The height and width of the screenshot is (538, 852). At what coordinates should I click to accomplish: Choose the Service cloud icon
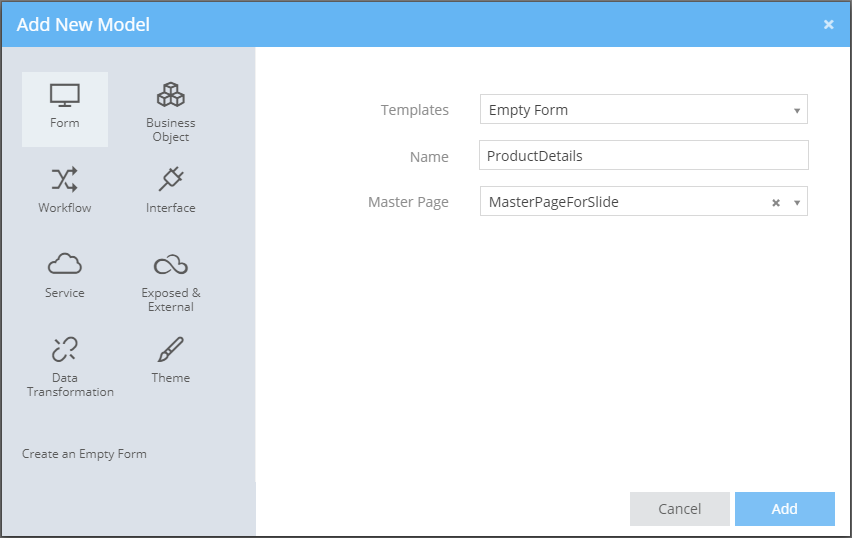[65, 265]
